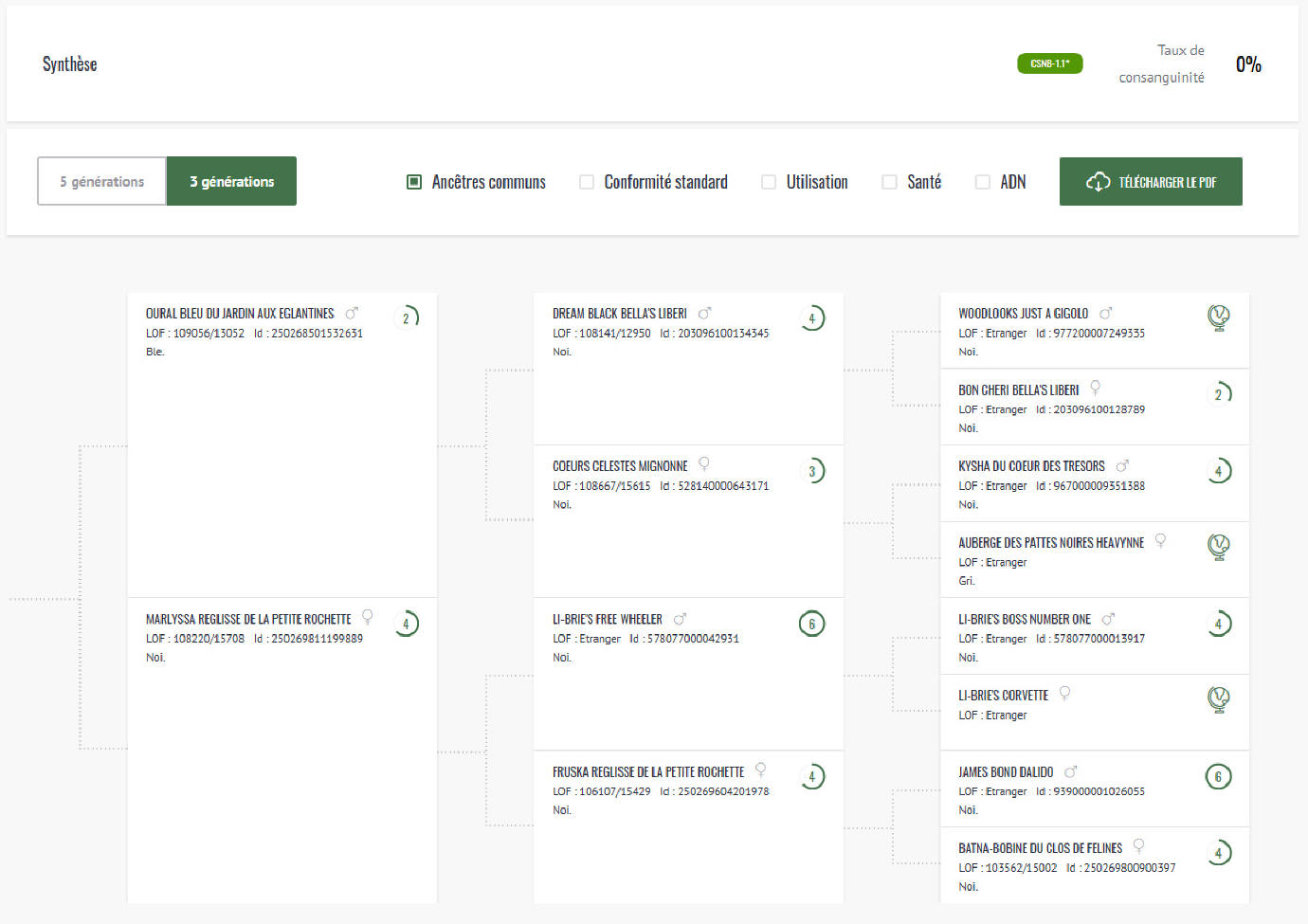Click the globe badge icon of LI-BRIE'S CORVETTE
The width and height of the screenshot is (1308, 924).
tap(1219, 700)
